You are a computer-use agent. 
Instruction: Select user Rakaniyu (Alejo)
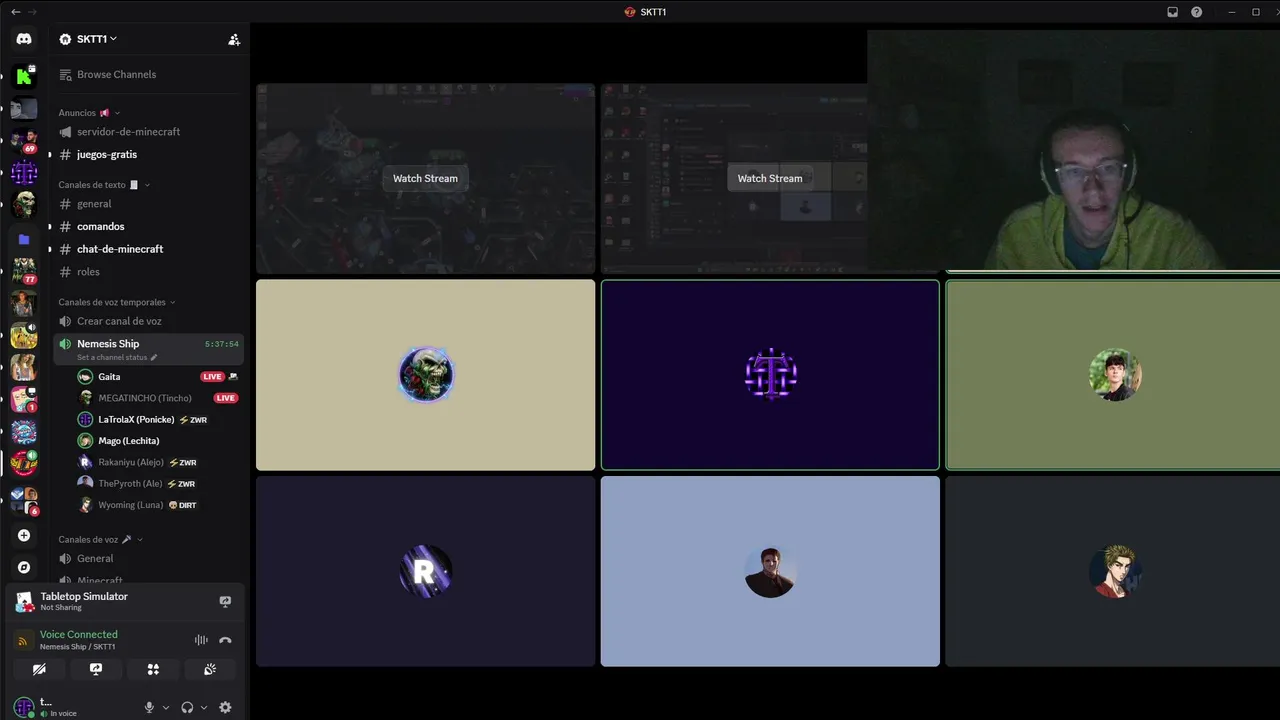pos(157,463)
